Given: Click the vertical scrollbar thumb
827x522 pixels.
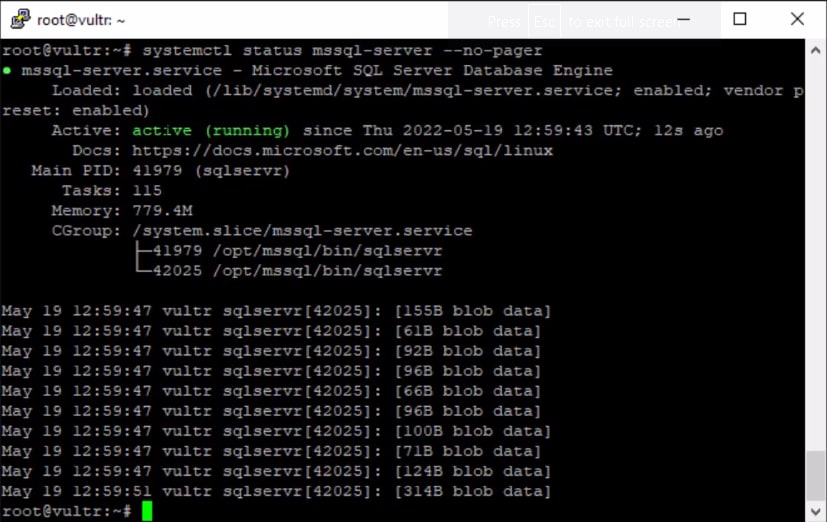Looking at the screenshot, I should point(815,475).
